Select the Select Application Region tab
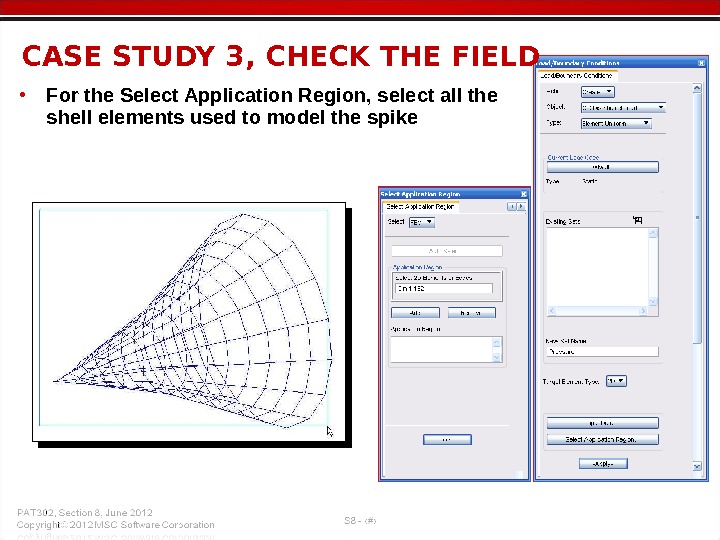The height and width of the screenshot is (540, 720). (x=420, y=207)
